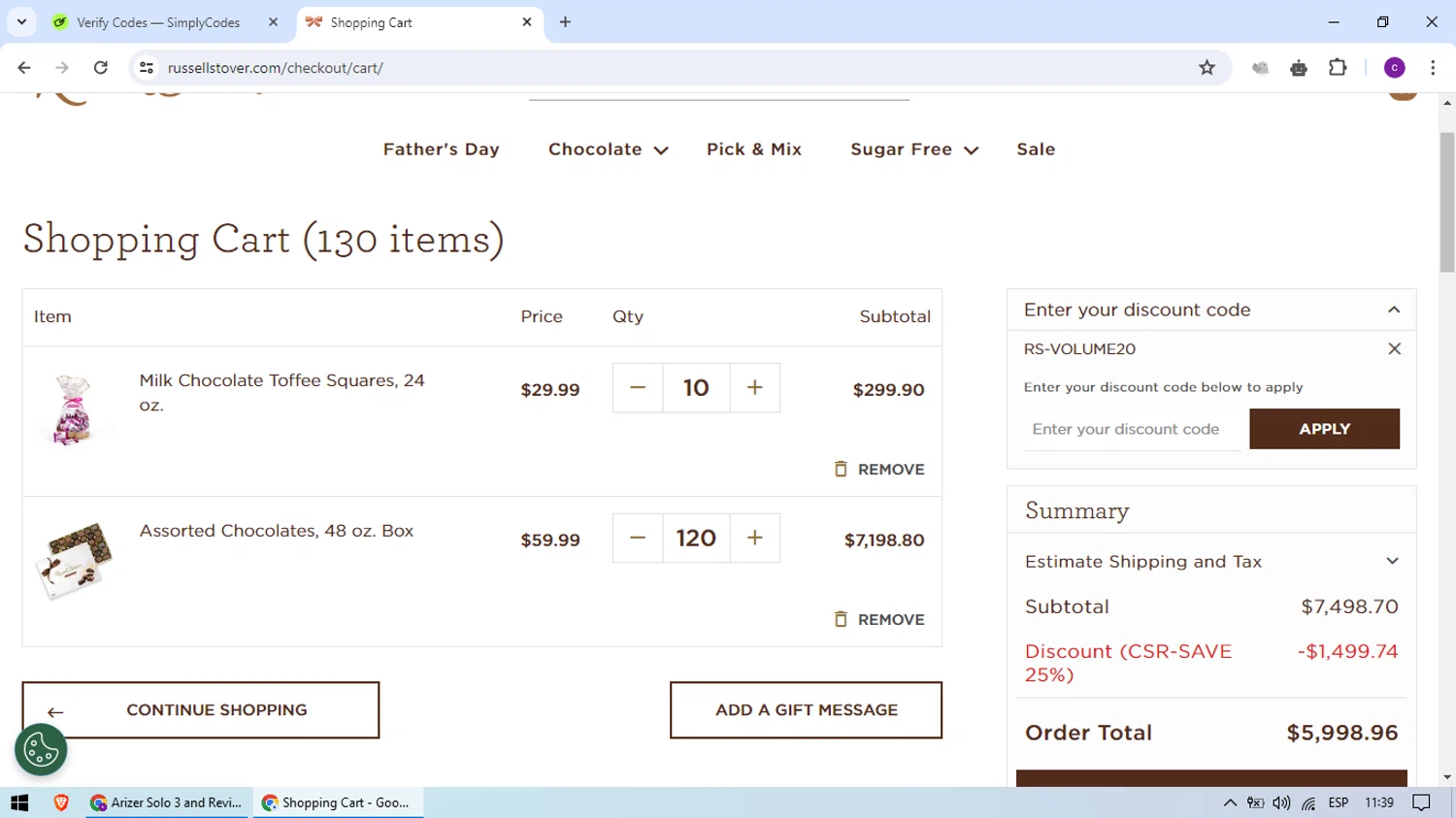Screen dimensions: 1456x818
Task: Edit quantity field showing 10
Action: (x=696, y=388)
